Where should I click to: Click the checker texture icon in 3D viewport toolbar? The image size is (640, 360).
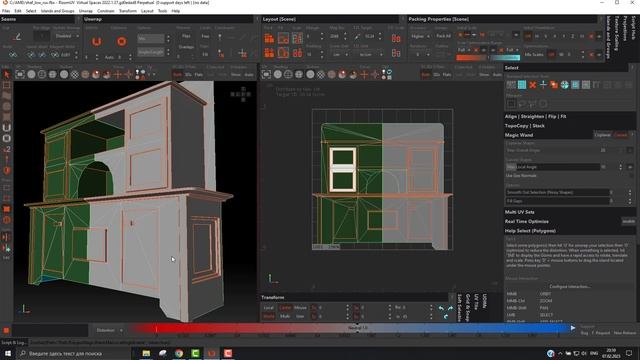pos(75,74)
